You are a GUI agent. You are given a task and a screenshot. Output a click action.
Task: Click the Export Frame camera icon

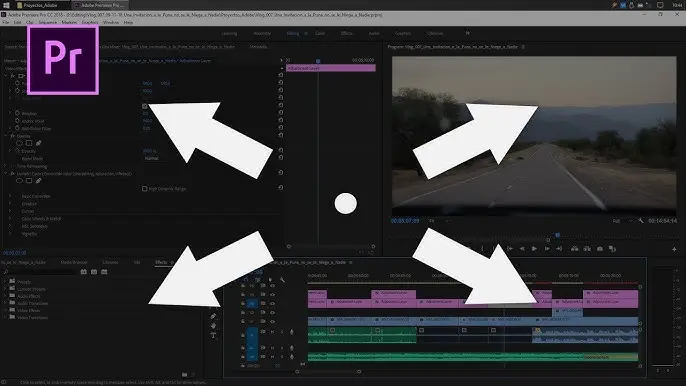click(600, 249)
